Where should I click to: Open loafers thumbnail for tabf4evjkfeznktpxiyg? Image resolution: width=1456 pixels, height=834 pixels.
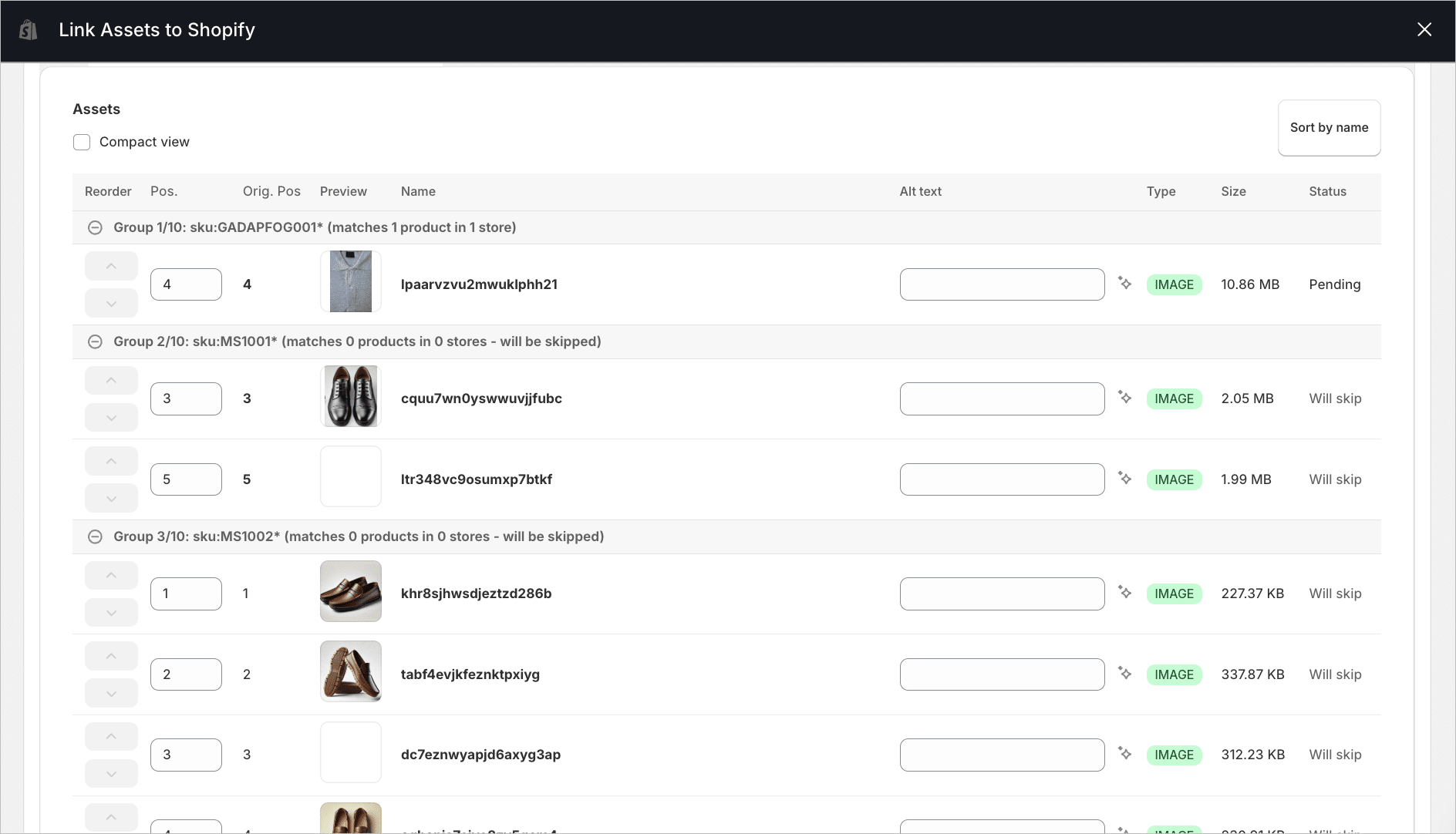351,671
